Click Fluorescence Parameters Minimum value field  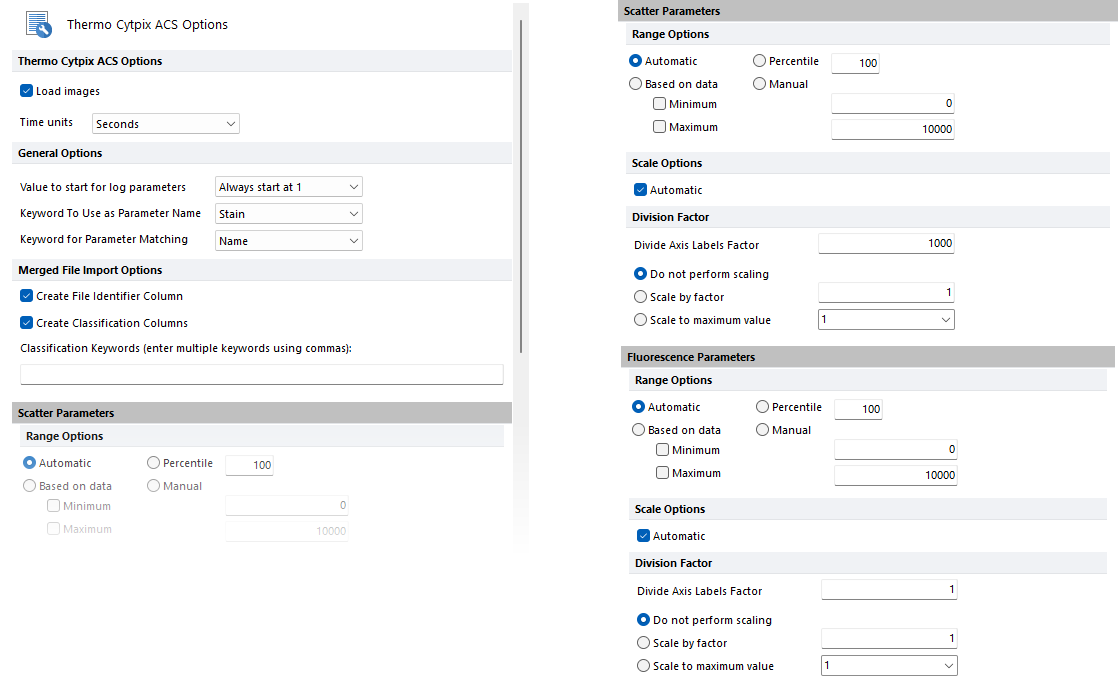[896, 450]
